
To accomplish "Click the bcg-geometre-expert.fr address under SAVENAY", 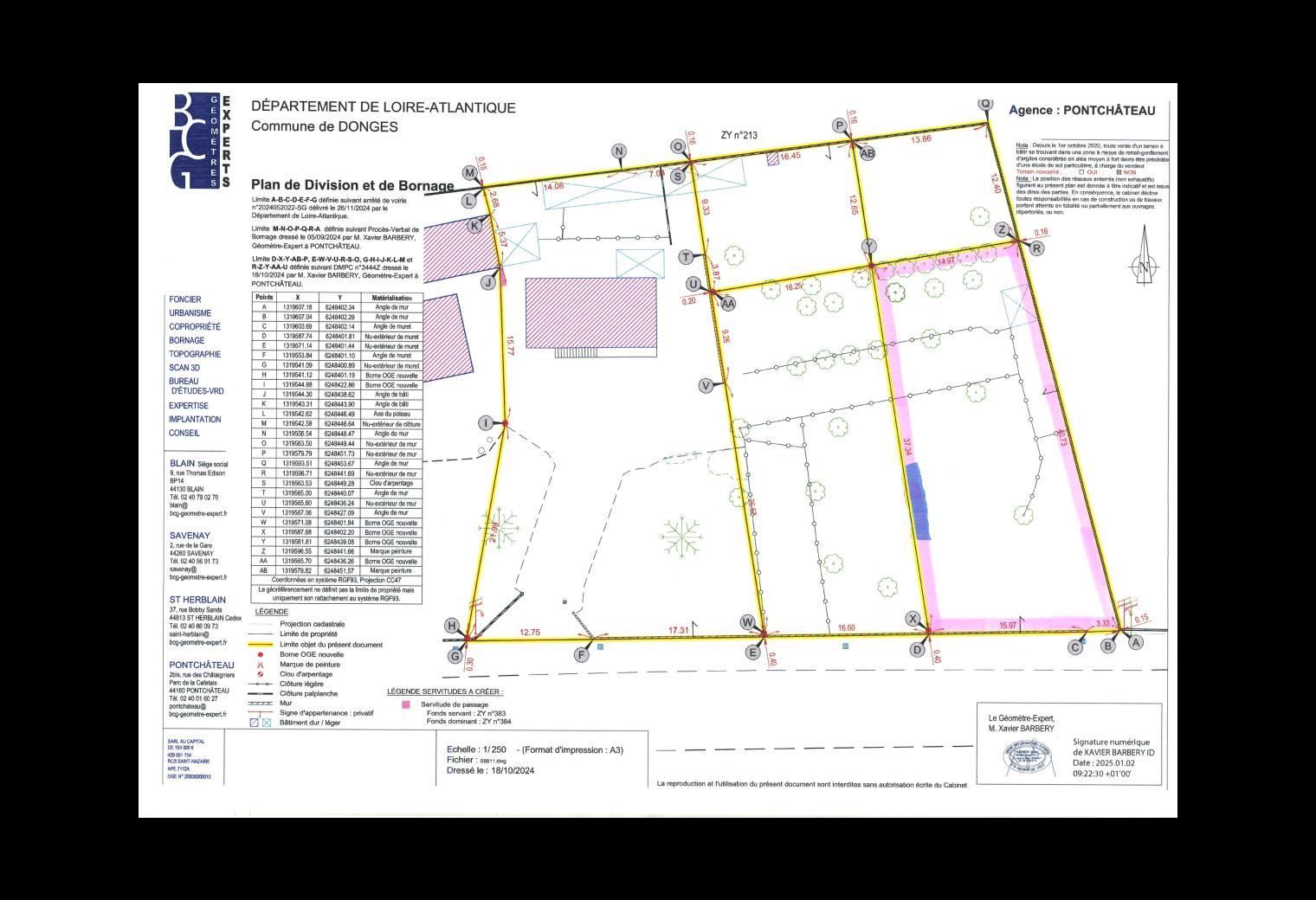I will pos(198,577).
